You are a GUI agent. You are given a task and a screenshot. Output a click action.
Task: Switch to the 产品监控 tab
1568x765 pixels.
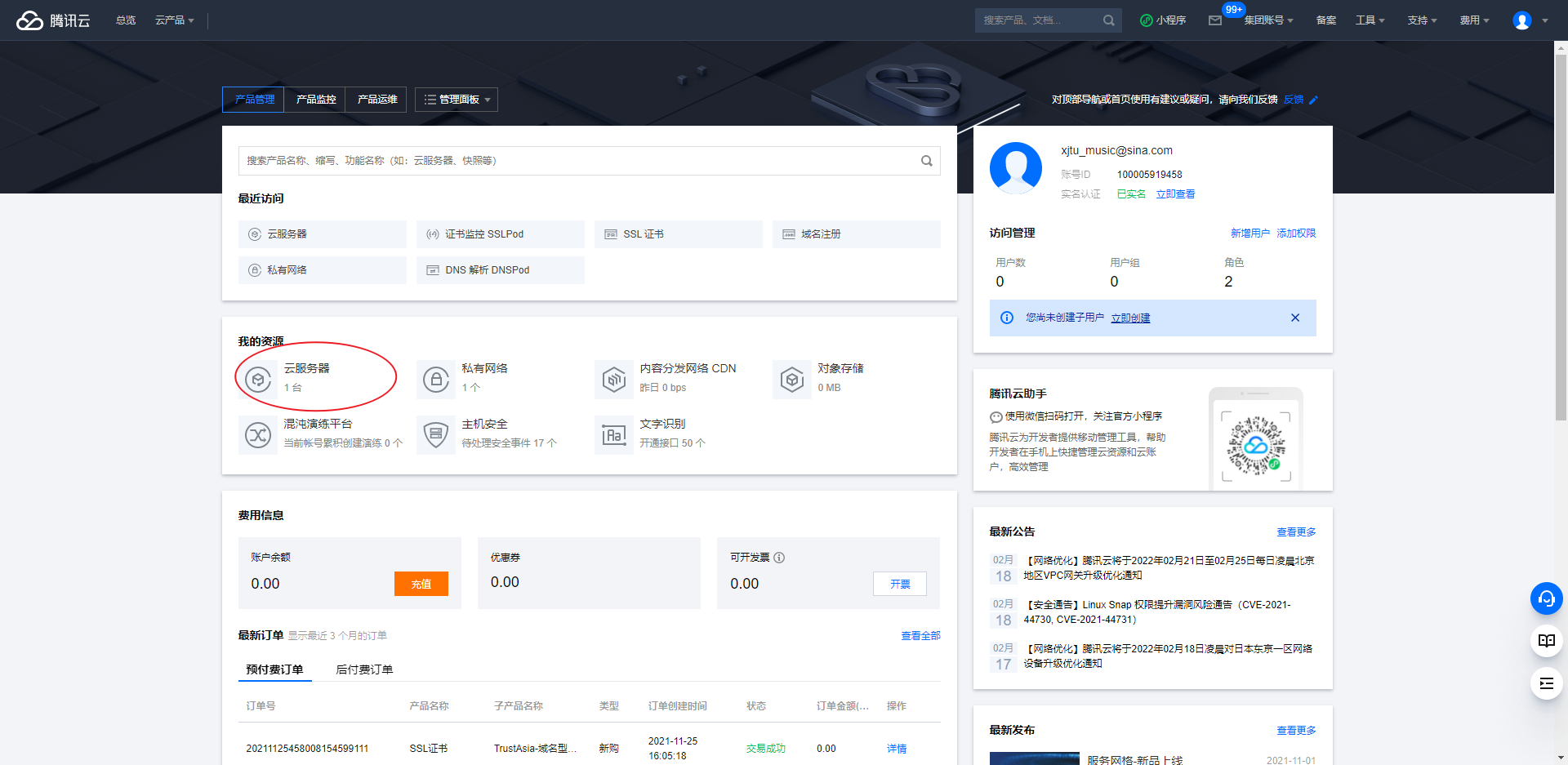315,100
